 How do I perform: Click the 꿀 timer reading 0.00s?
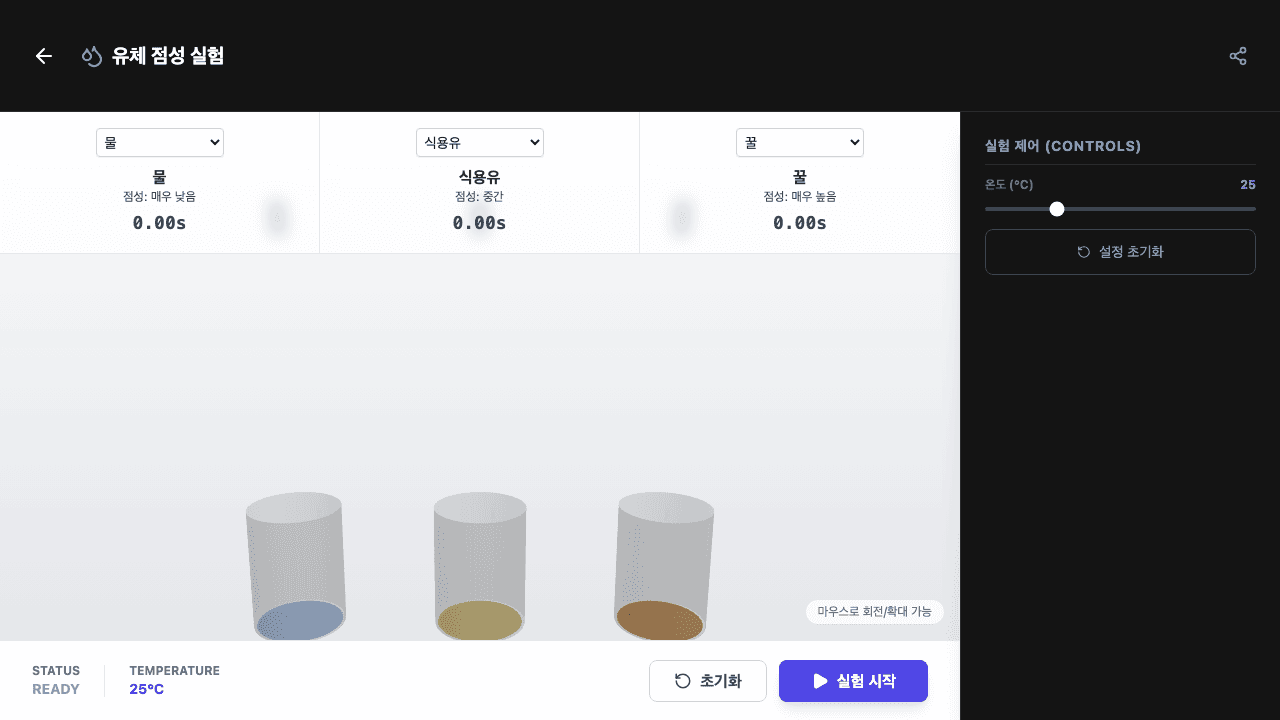click(799, 222)
